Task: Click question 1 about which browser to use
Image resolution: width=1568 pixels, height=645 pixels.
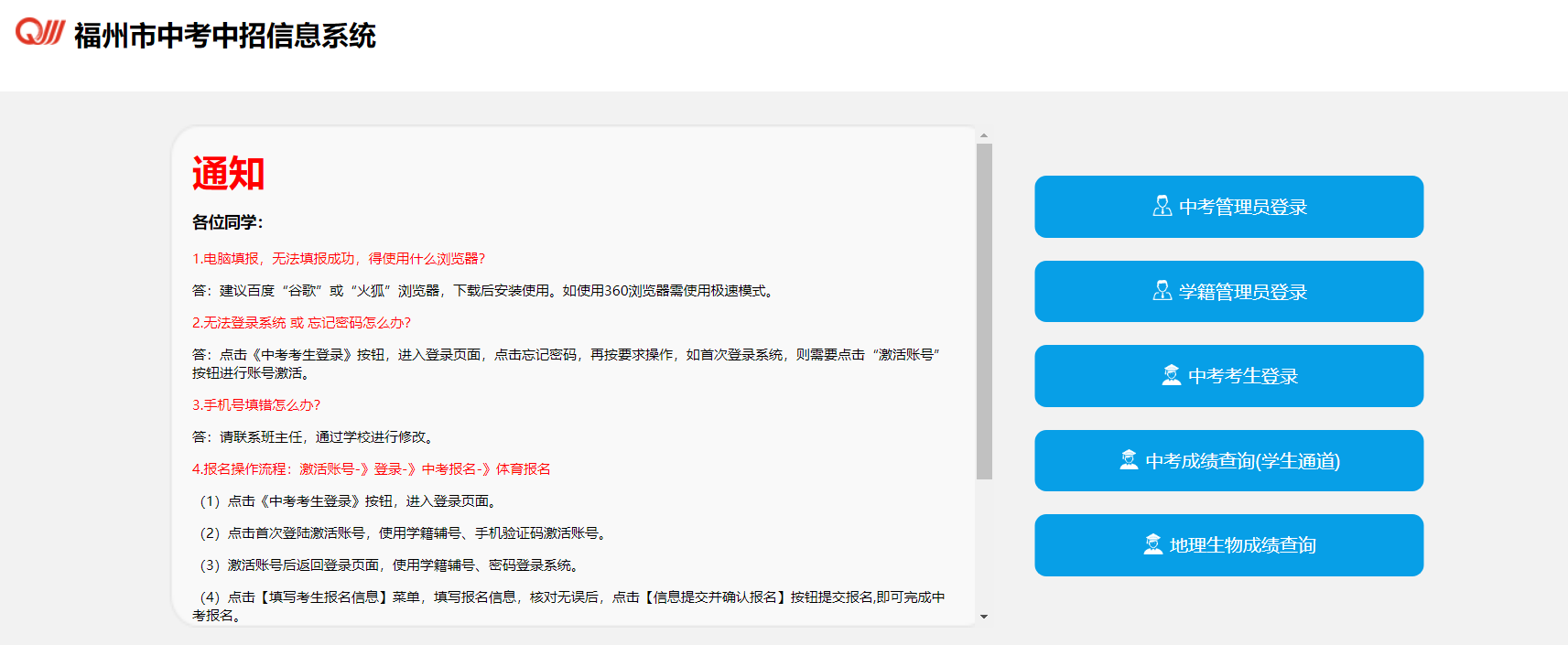Action: coord(338,259)
